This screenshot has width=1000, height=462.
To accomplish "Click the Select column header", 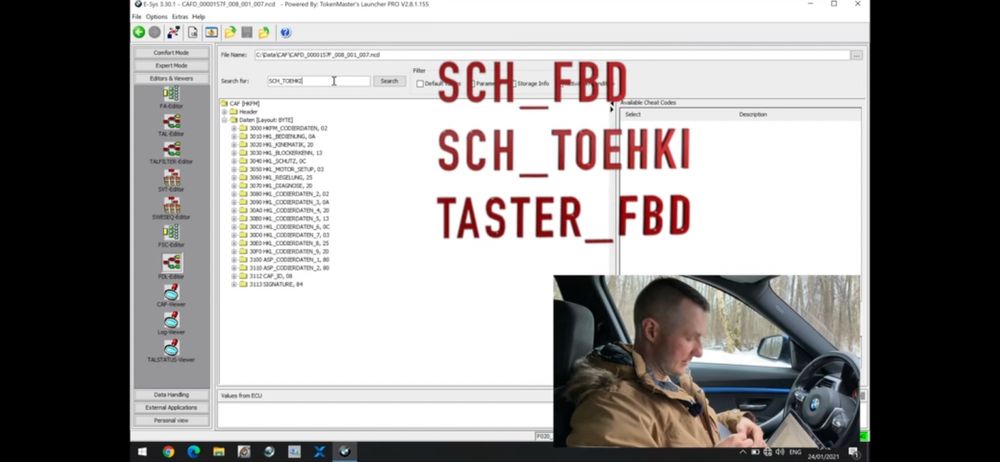I will click(633, 115).
